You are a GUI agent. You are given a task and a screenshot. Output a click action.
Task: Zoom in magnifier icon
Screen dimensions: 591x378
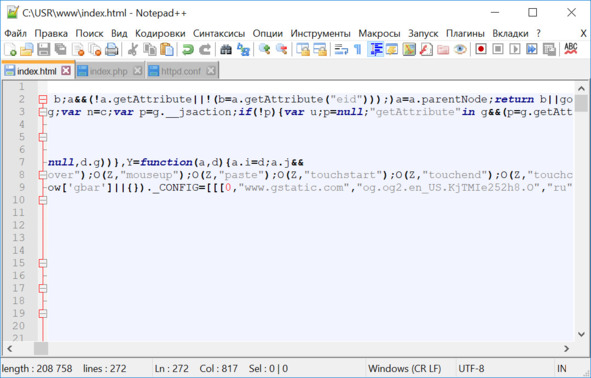(264, 49)
